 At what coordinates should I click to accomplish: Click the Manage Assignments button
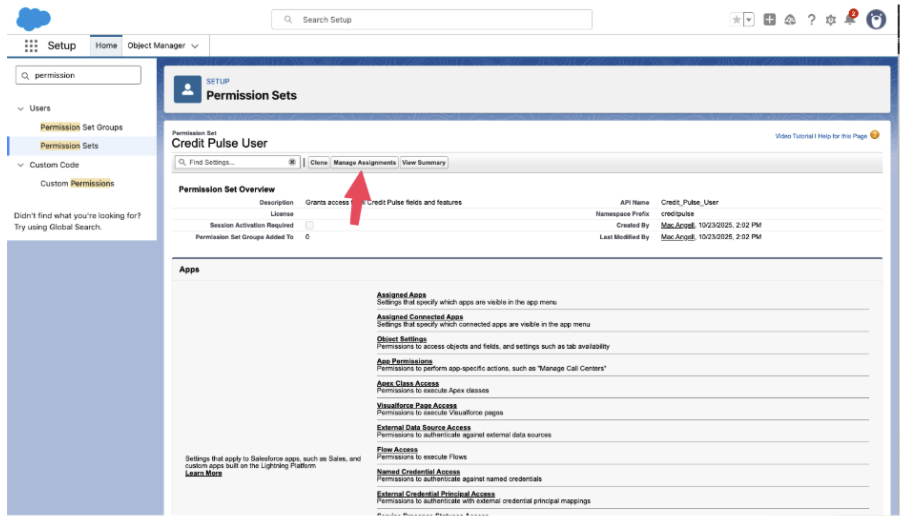(364, 162)
